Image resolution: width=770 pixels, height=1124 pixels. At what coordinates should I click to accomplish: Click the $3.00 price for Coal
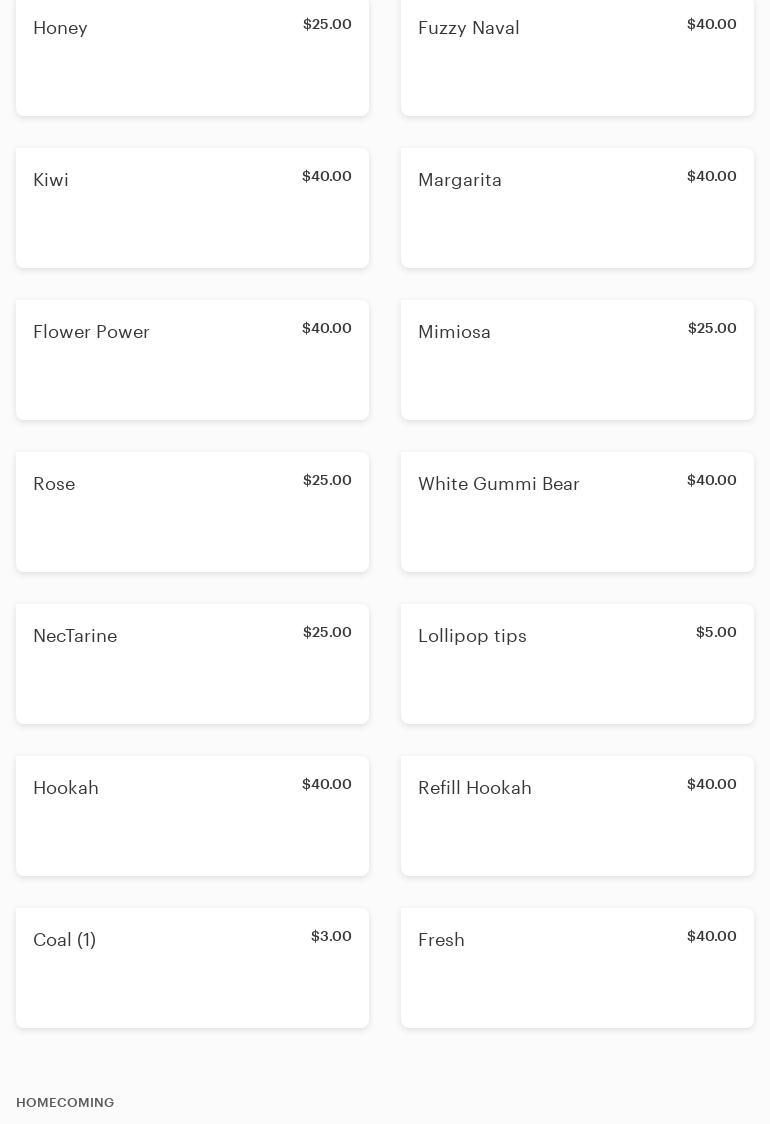click(x=331, y=936)
